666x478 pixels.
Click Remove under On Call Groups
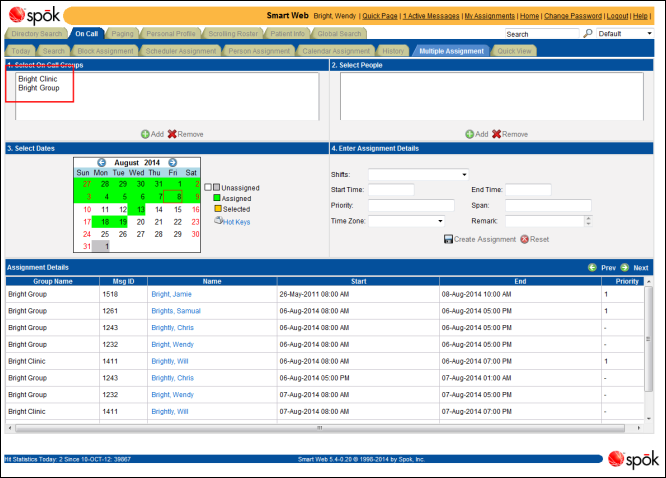click(x=186, y=134)
